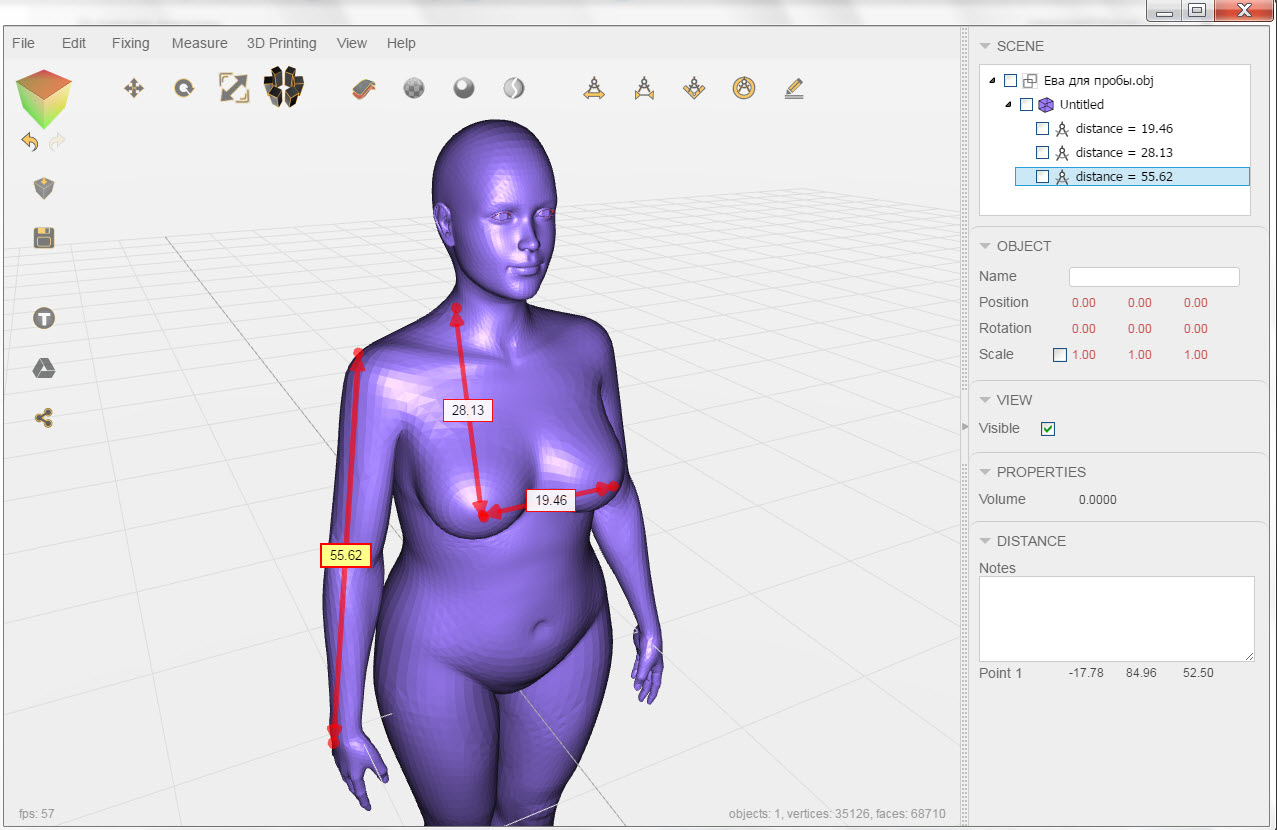Click the Notes text area
1277x830 pixels.
click(x=1116, y=618)
